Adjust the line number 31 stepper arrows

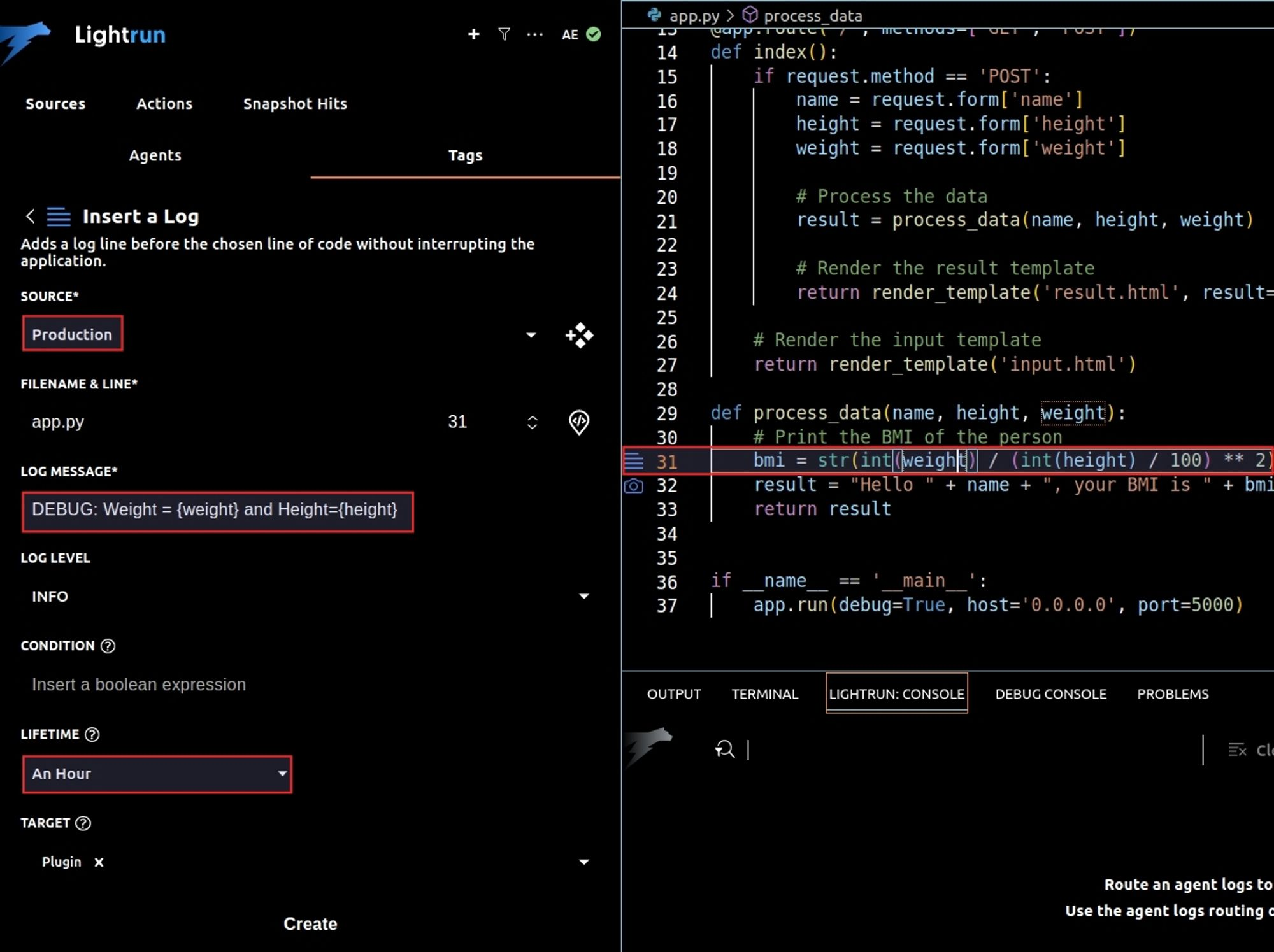[532, 422]
